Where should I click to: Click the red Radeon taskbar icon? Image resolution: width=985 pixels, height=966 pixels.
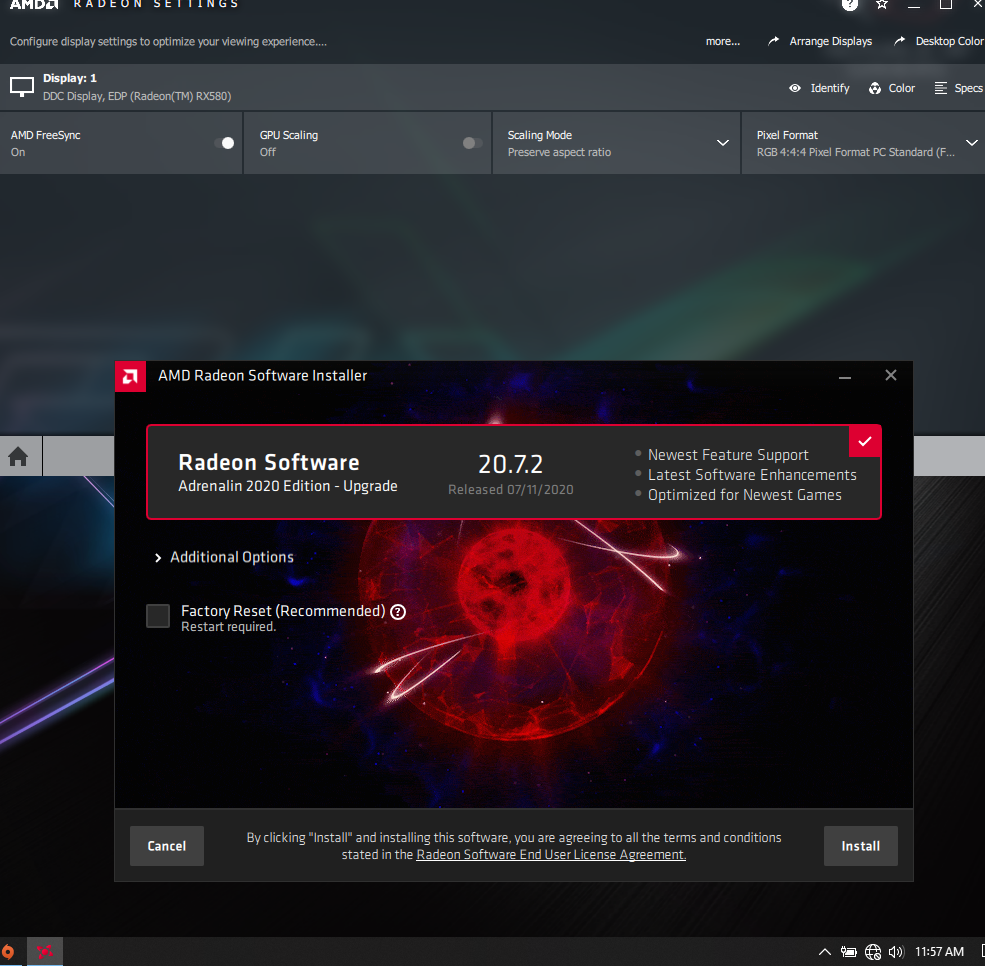click(45, 952)
